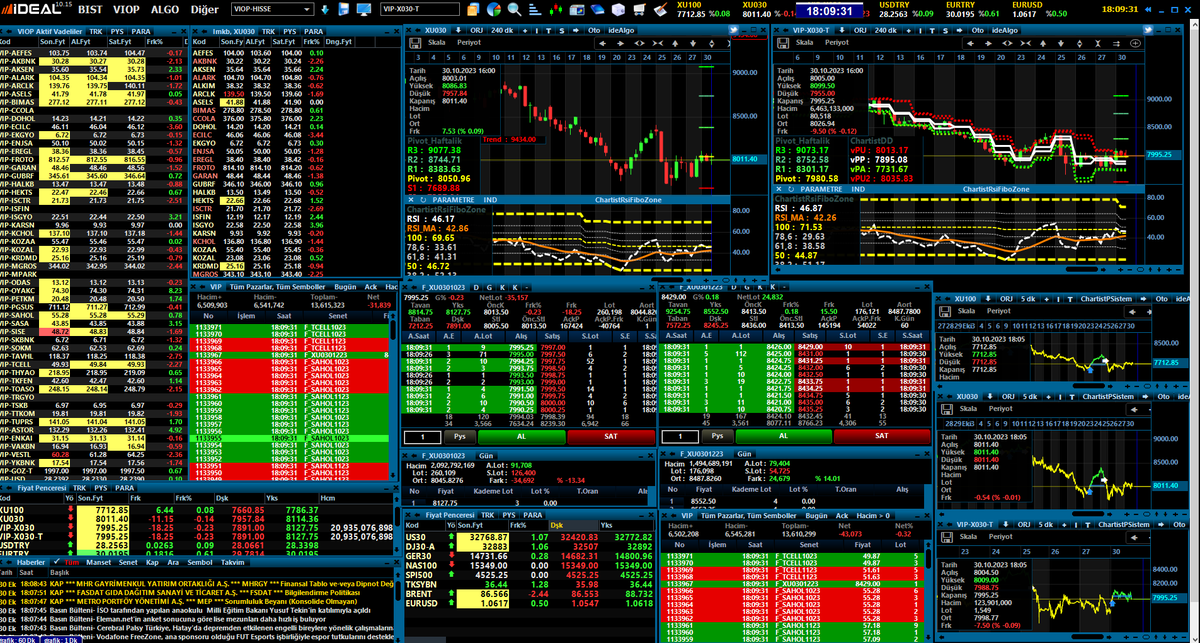
Task: Open the 5 dk period selector in the XU100 chart
Action: click(1028, 299)
